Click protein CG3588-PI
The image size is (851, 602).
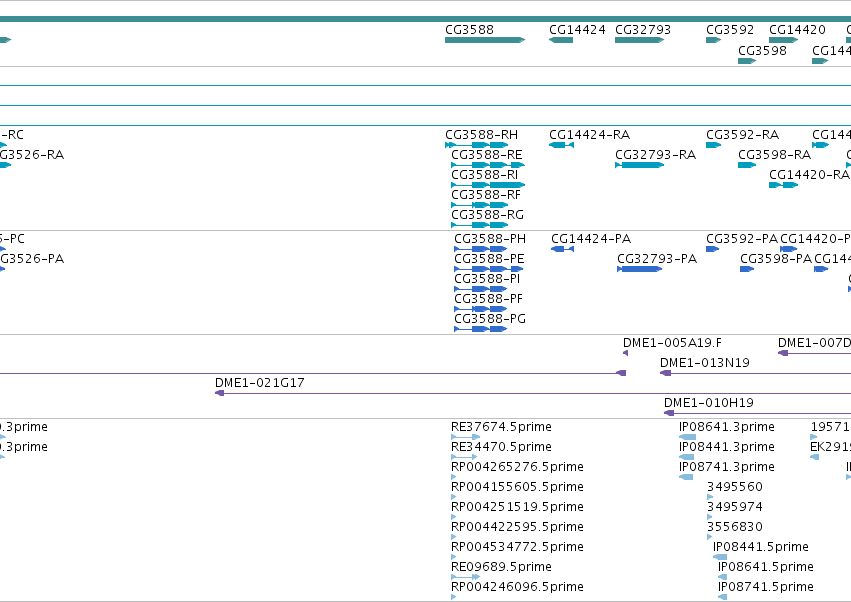(481, 289)
